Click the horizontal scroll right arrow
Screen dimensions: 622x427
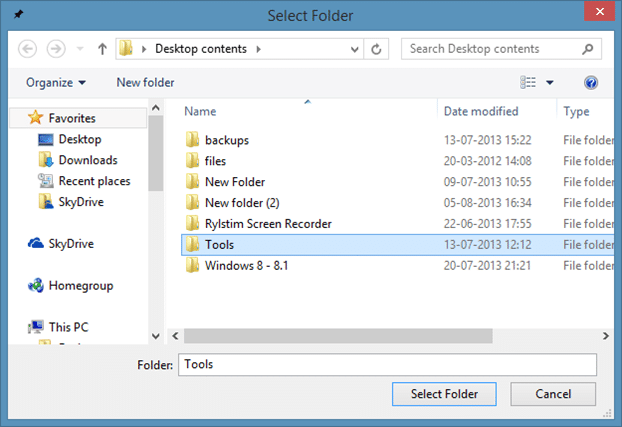point(605,336)
